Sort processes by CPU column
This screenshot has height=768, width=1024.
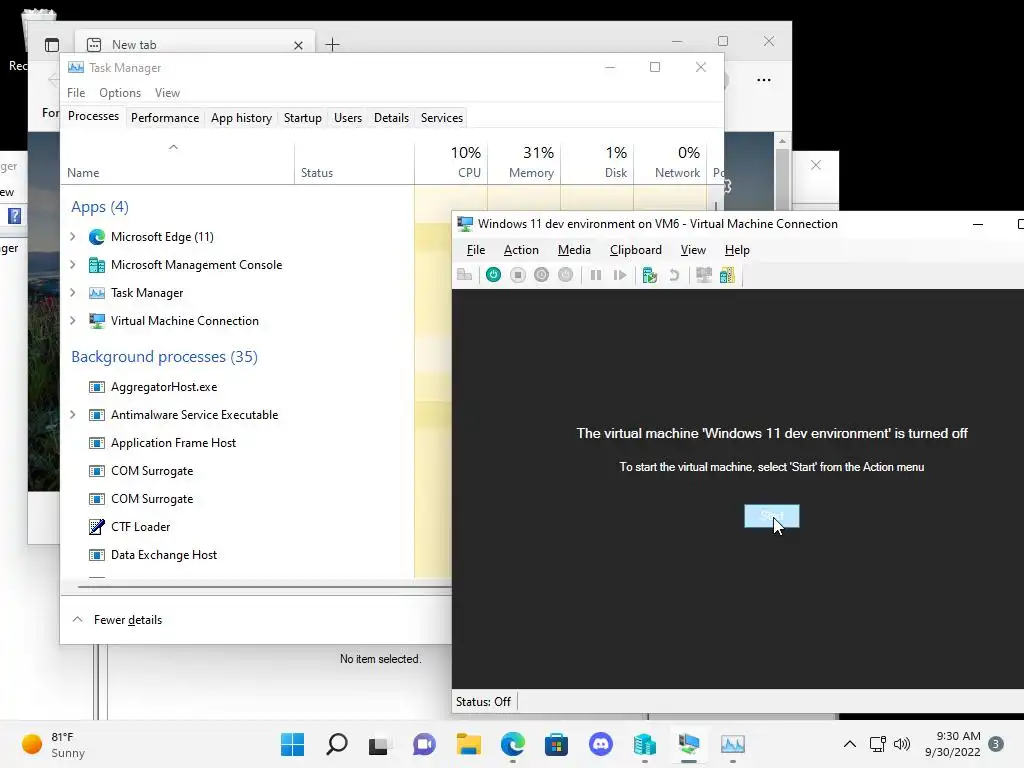pos(451,162)
